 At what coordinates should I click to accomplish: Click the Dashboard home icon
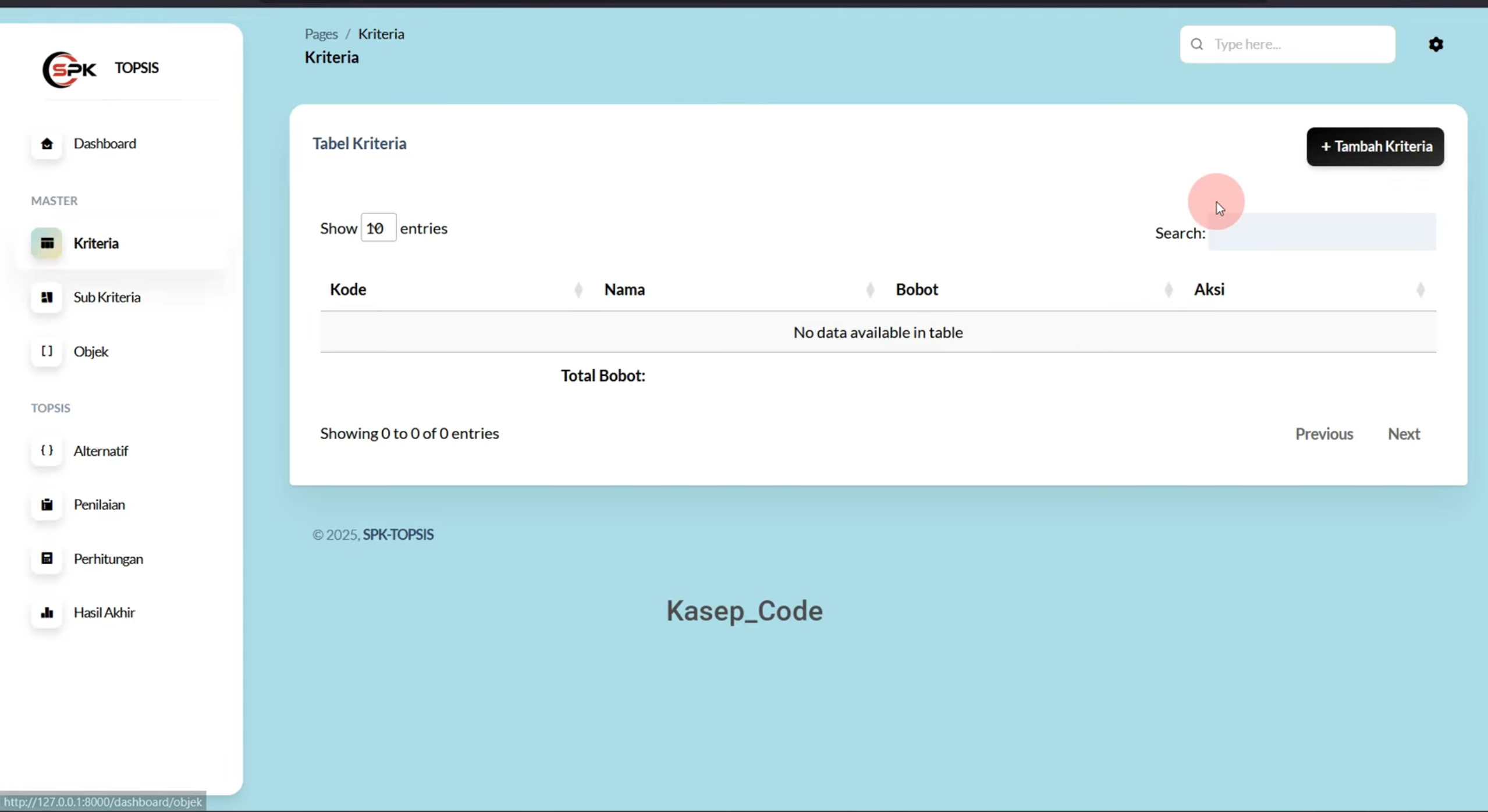tap(47, 144)
